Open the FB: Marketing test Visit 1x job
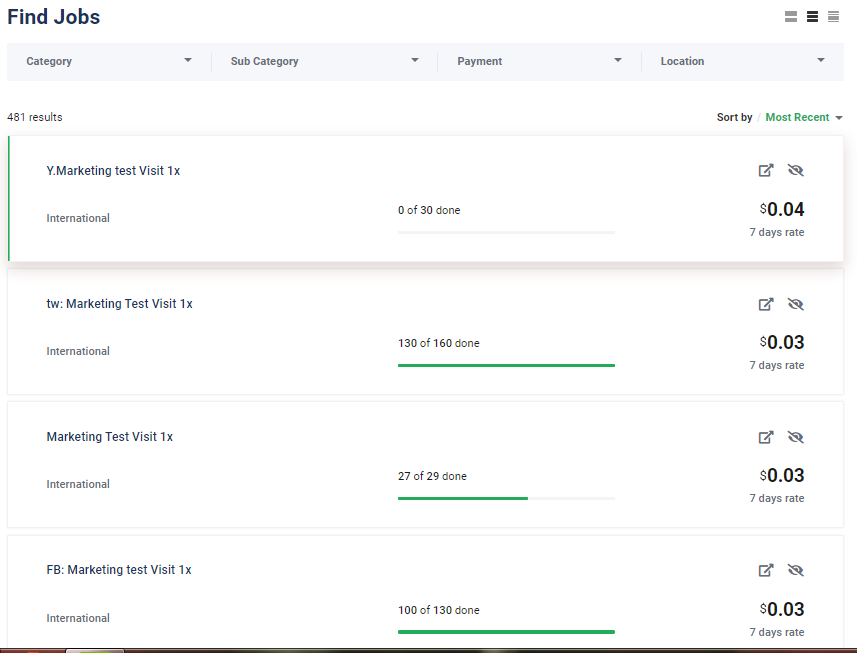 pyautogui.click(x=119, y=570)
